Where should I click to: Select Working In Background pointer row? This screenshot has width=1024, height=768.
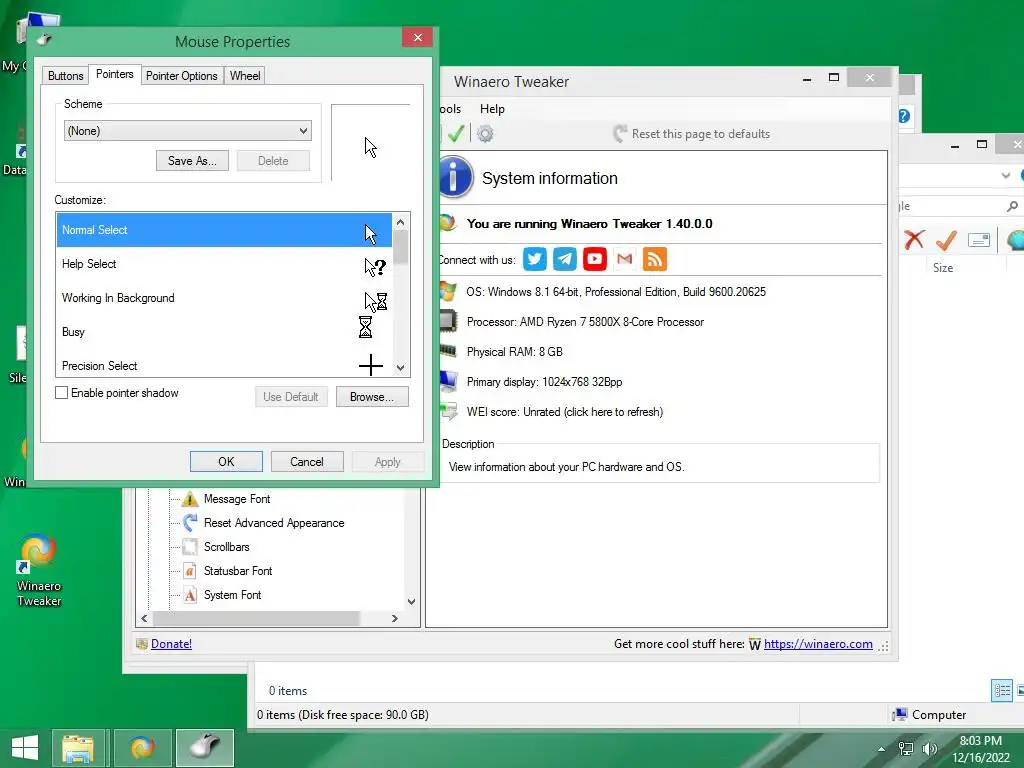(224, 298)
